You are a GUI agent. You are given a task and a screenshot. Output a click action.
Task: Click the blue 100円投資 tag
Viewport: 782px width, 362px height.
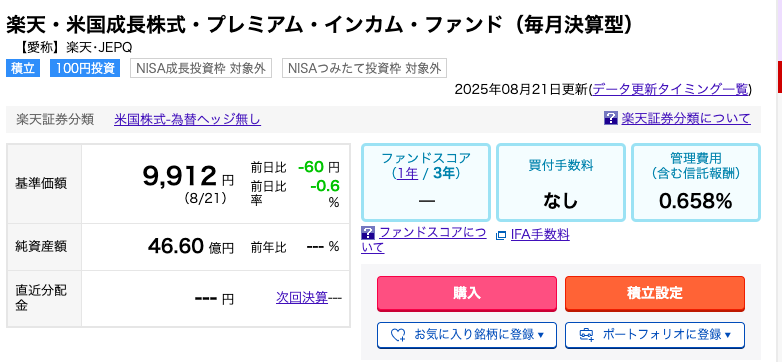(x=85, y=68)
